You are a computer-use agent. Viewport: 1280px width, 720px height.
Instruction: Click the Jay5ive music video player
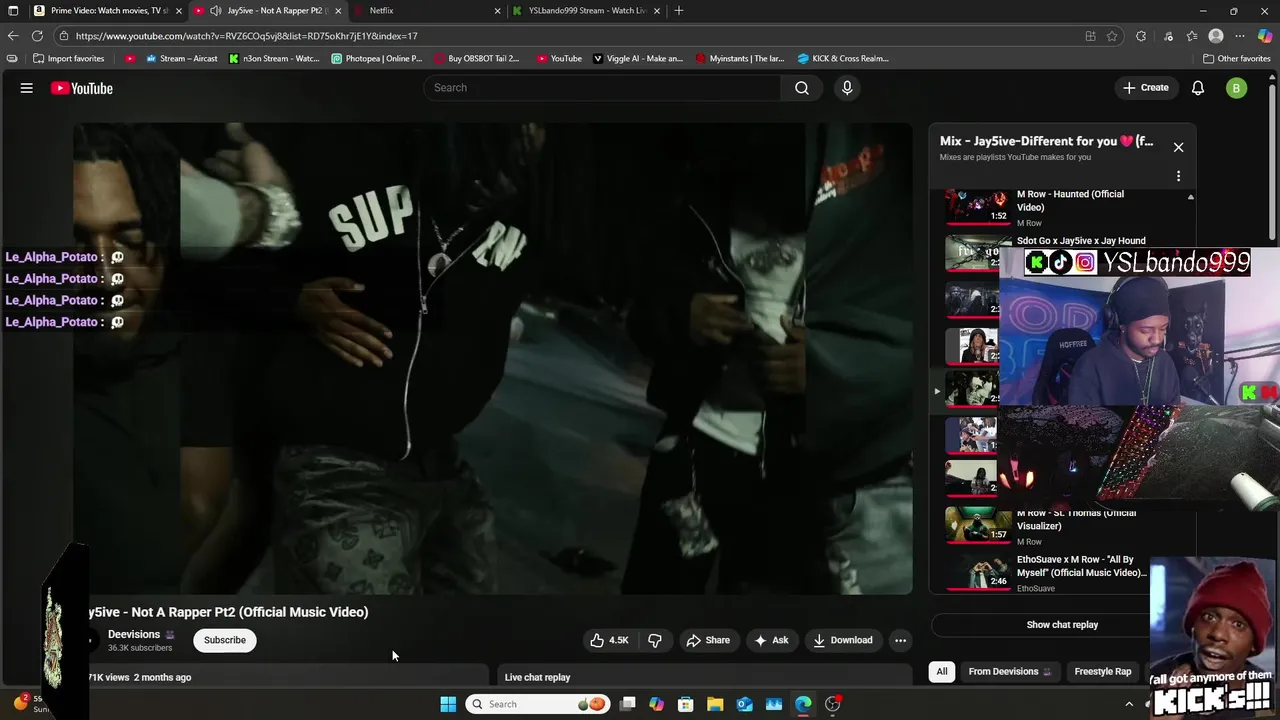click(x=492, y=358)
